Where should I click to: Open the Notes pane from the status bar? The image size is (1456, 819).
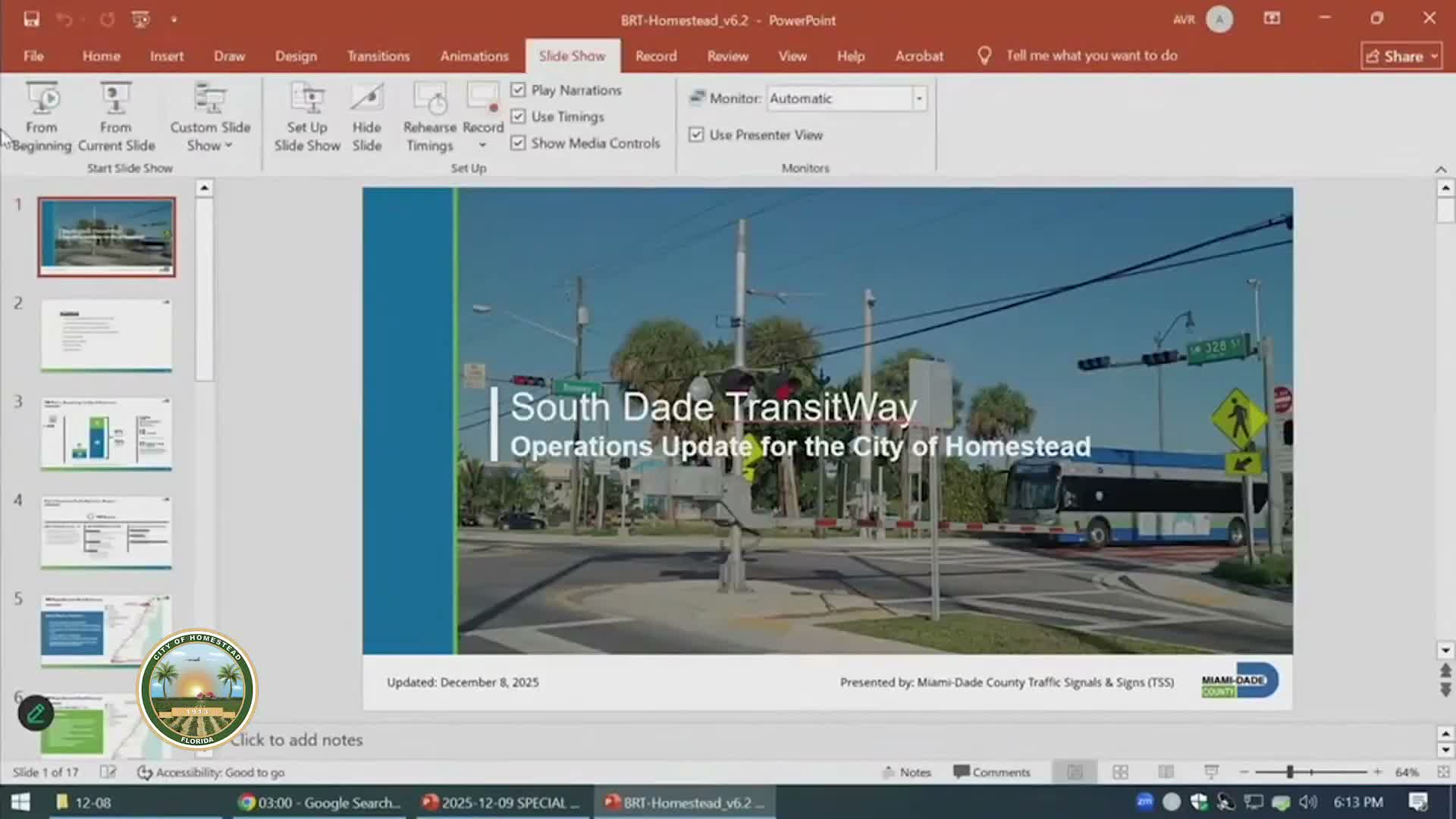(907, 772)
